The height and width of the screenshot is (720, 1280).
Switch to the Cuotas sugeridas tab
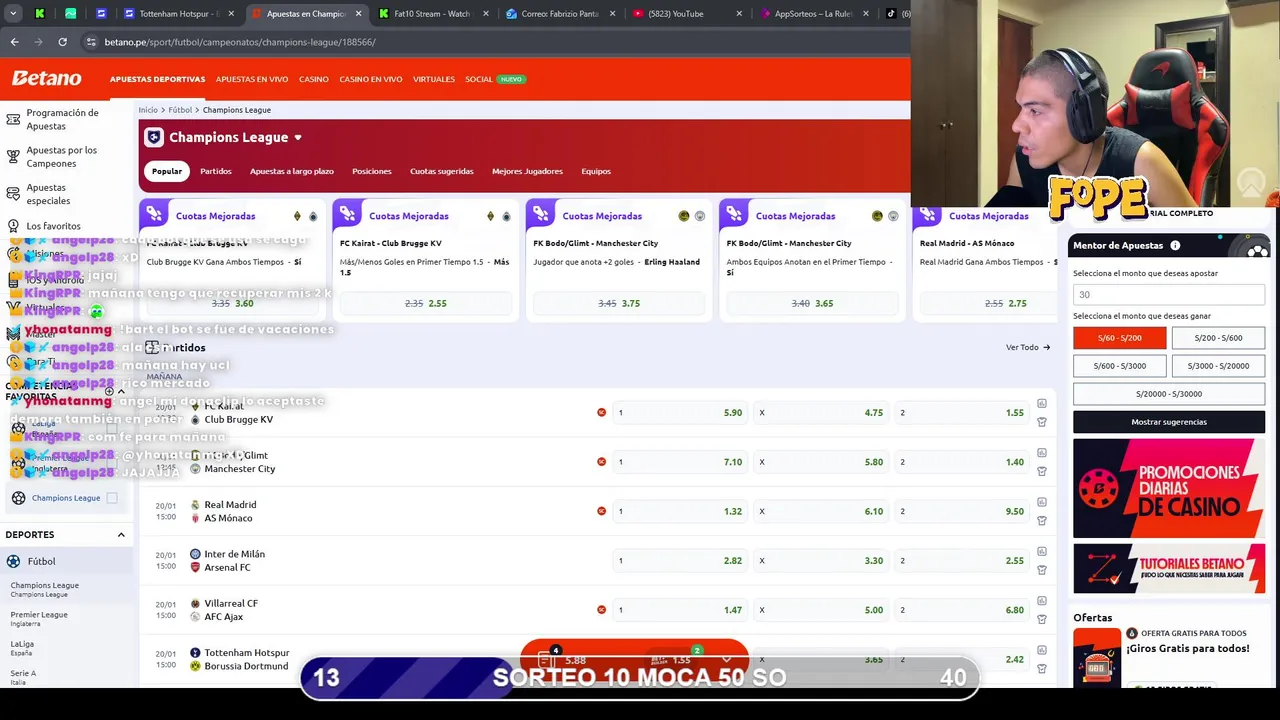tap(441, 171)
